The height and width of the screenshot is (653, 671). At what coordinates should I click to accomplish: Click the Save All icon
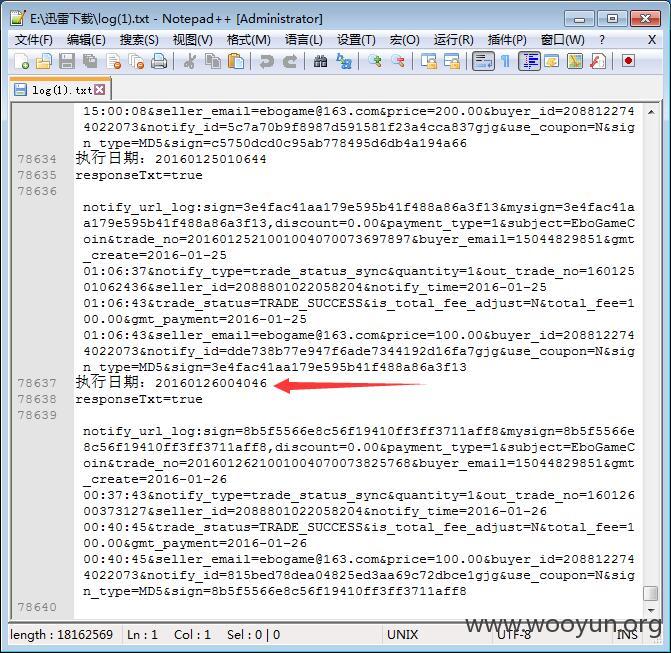pyautogui.click(x=90, y=62)
